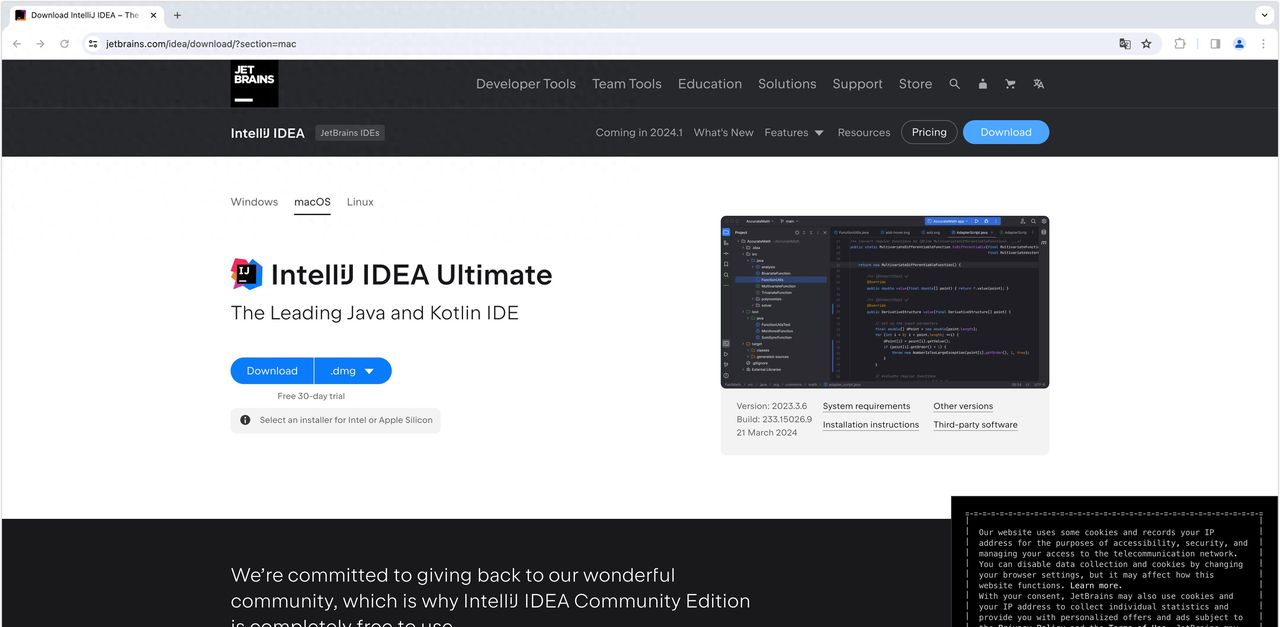
Task: Expand the Features dropdown menu
Action: point(794,132)
